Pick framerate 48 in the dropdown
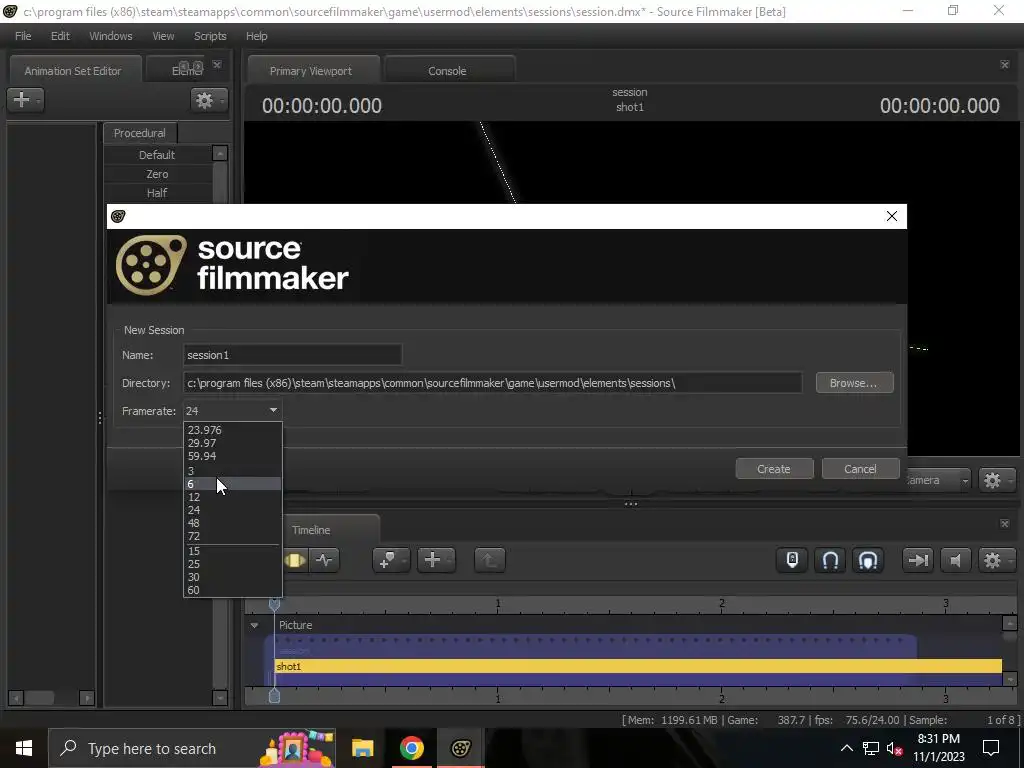The height and width of the screenshot is (768, 1024). tap(232, 523)
